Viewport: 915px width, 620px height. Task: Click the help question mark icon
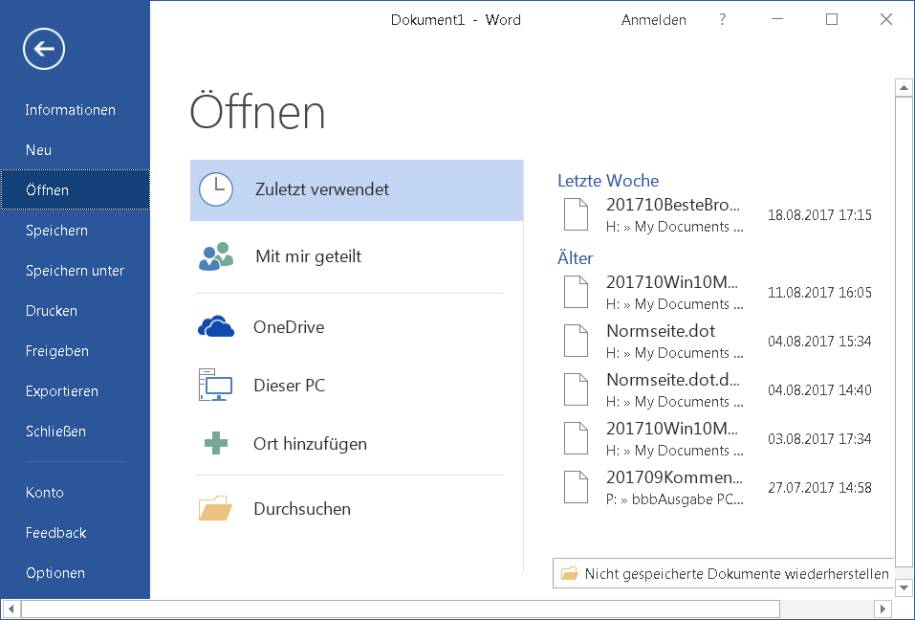pos(722,20)
